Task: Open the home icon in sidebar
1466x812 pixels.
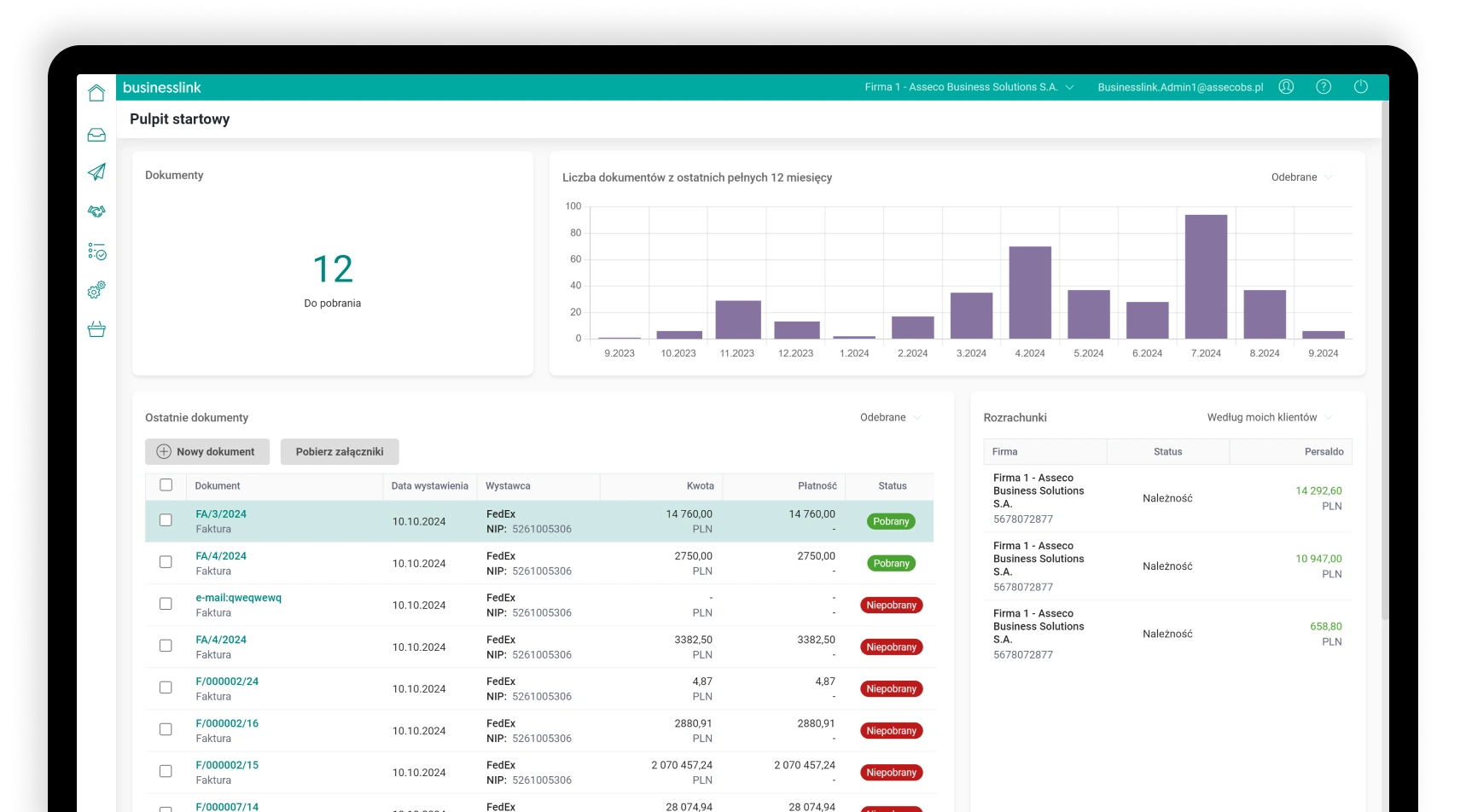Action: point(96,93)
